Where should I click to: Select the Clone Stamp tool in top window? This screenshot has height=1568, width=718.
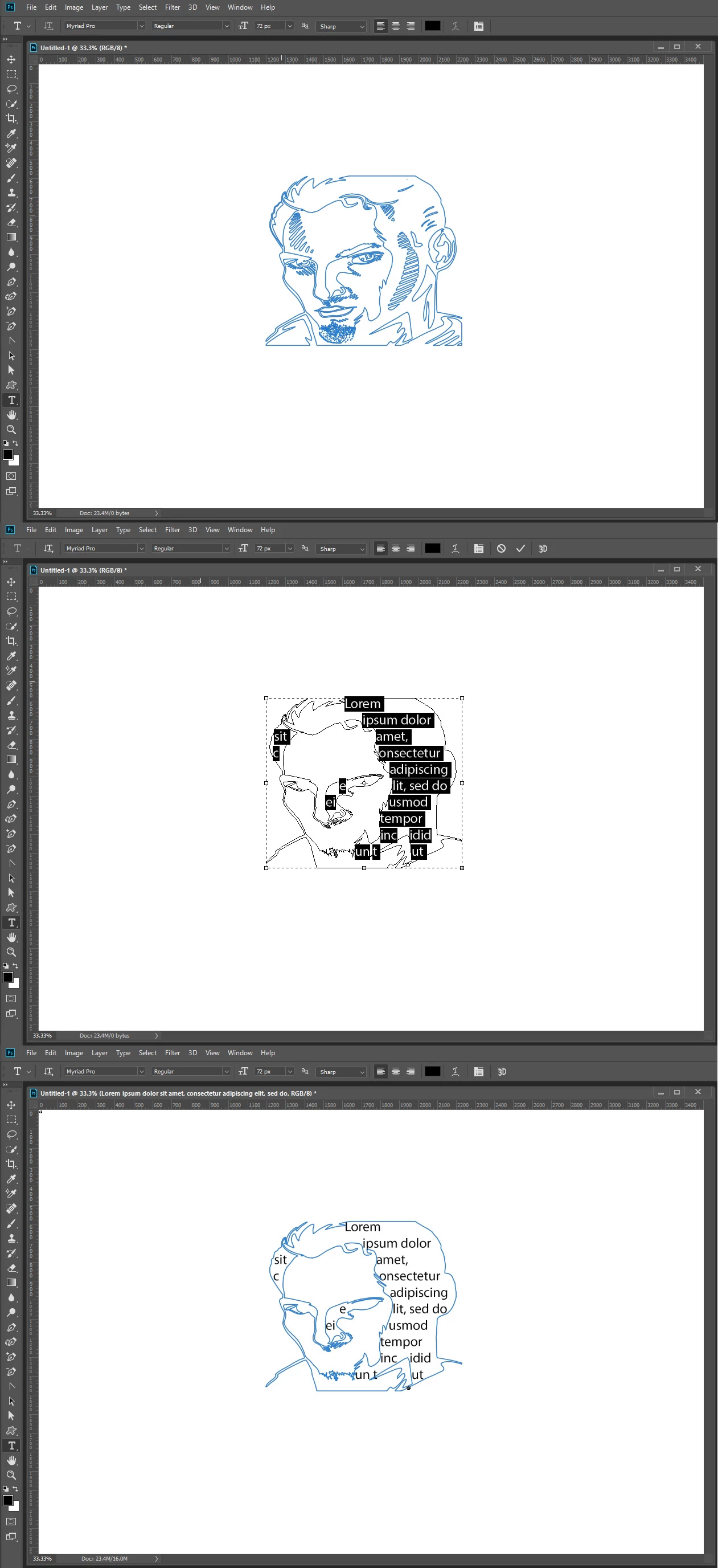pos(11,193)
